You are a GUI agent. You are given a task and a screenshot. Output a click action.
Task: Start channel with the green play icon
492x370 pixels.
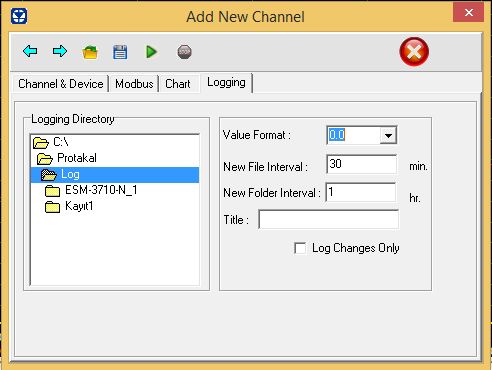coord(151,52)
